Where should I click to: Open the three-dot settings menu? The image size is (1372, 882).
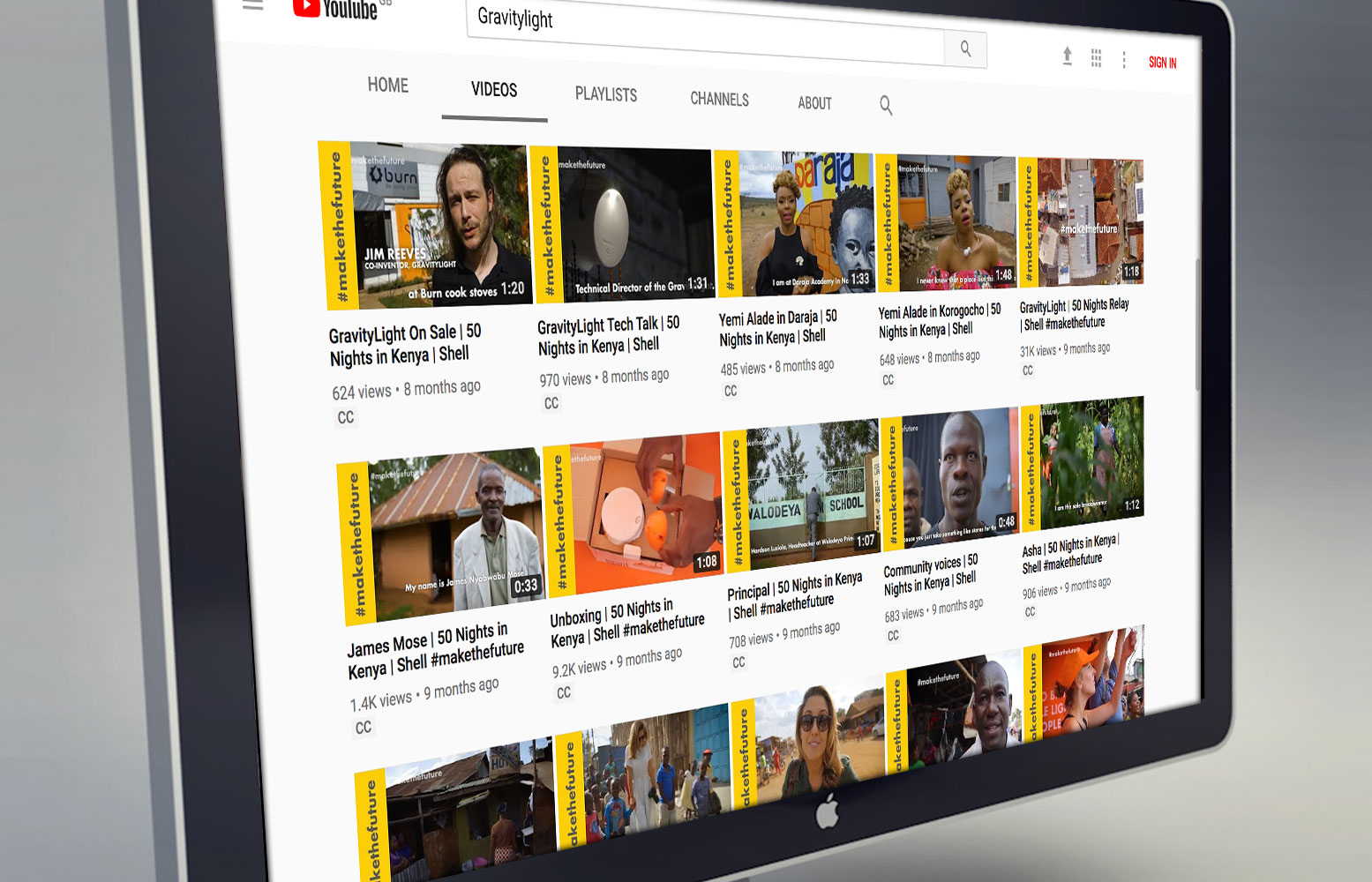(1124, 60)
